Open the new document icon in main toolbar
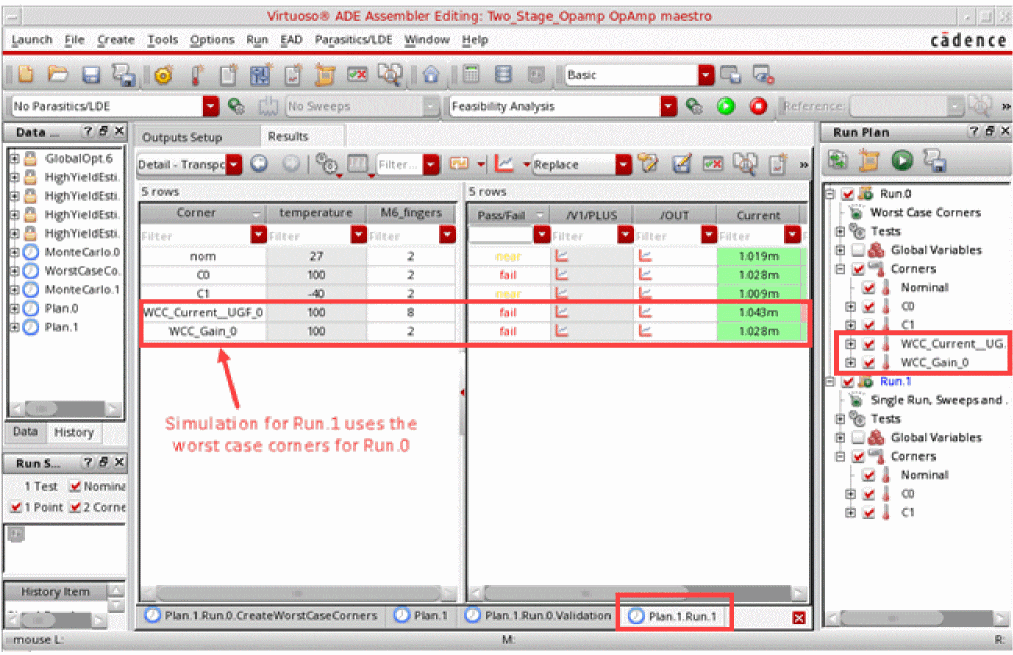 [x=26, y=75]
